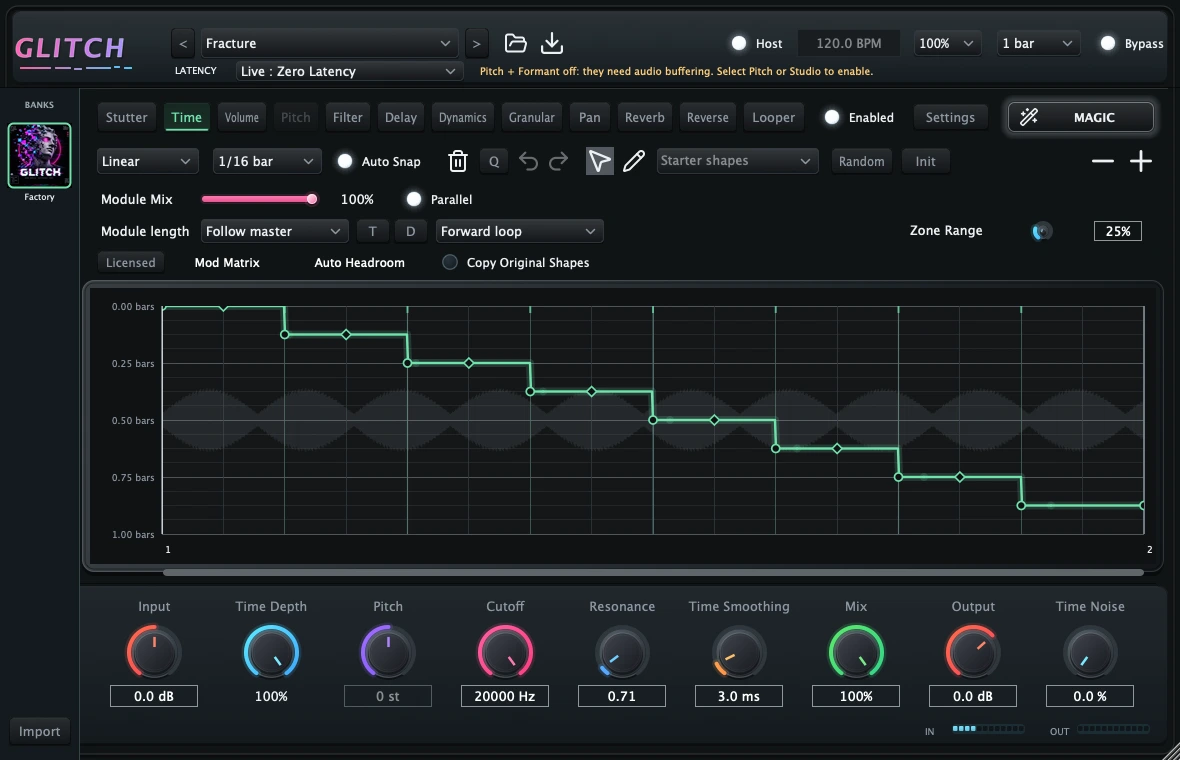
Task: Click the Q quantize button
Action: 494,161
